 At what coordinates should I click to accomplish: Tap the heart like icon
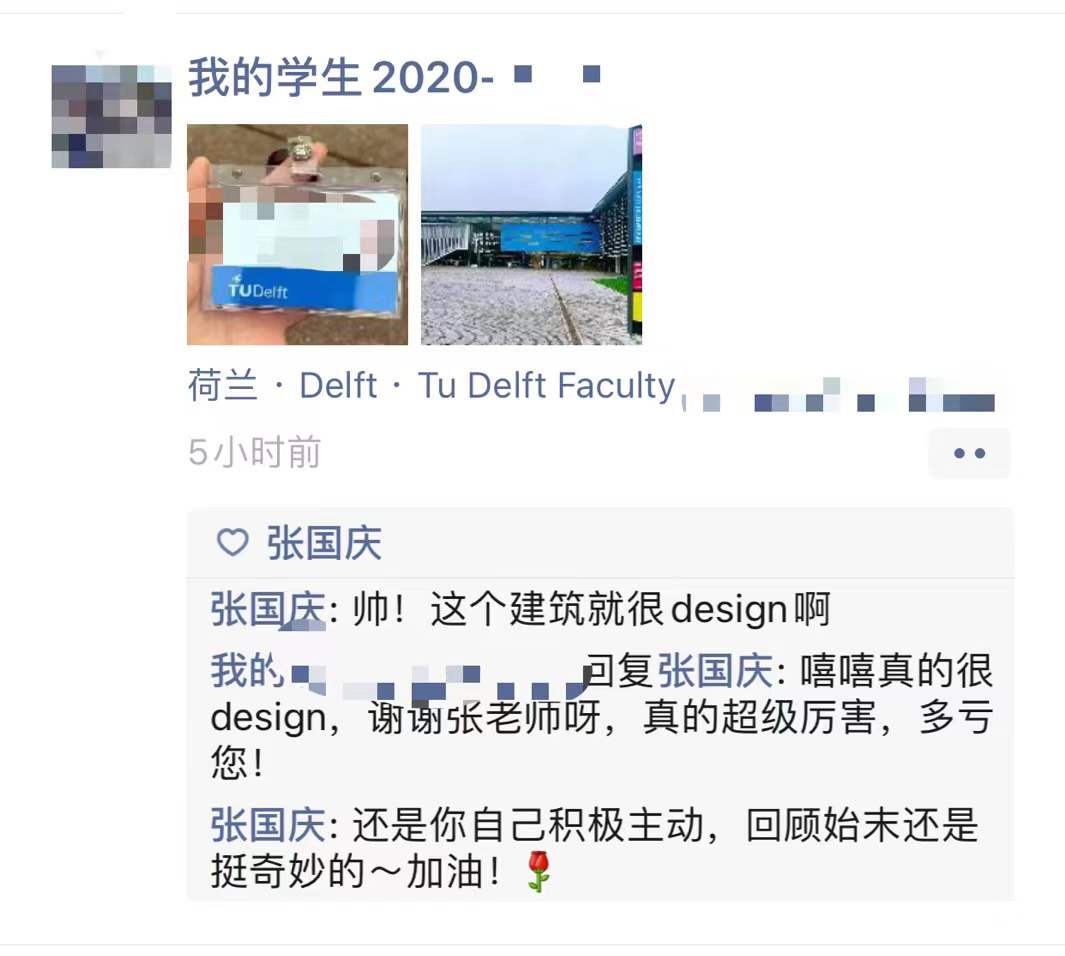pos(232,543)
